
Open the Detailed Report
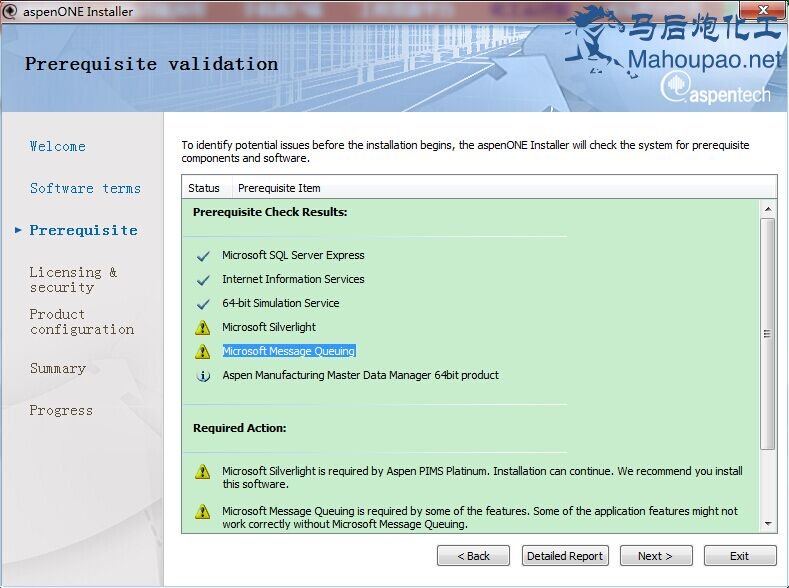coord(565,556)
